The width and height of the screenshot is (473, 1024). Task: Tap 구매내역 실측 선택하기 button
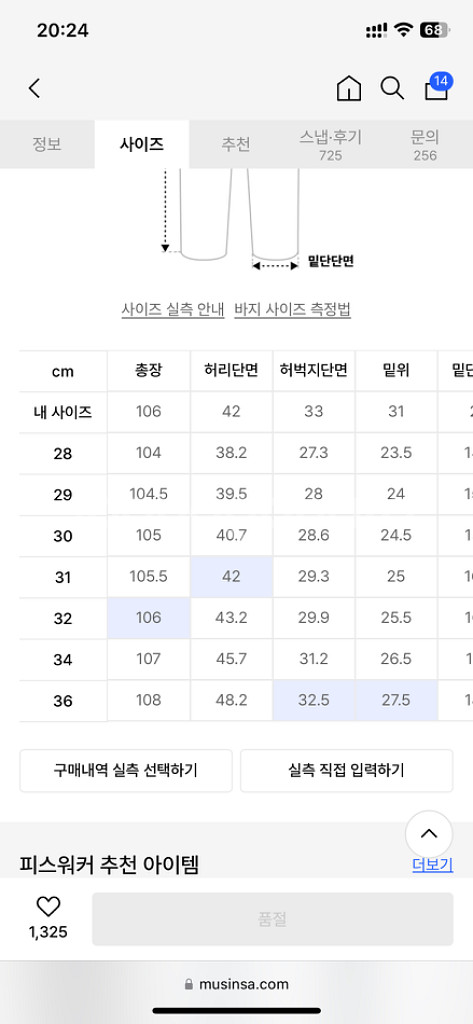tap(126, 771)
